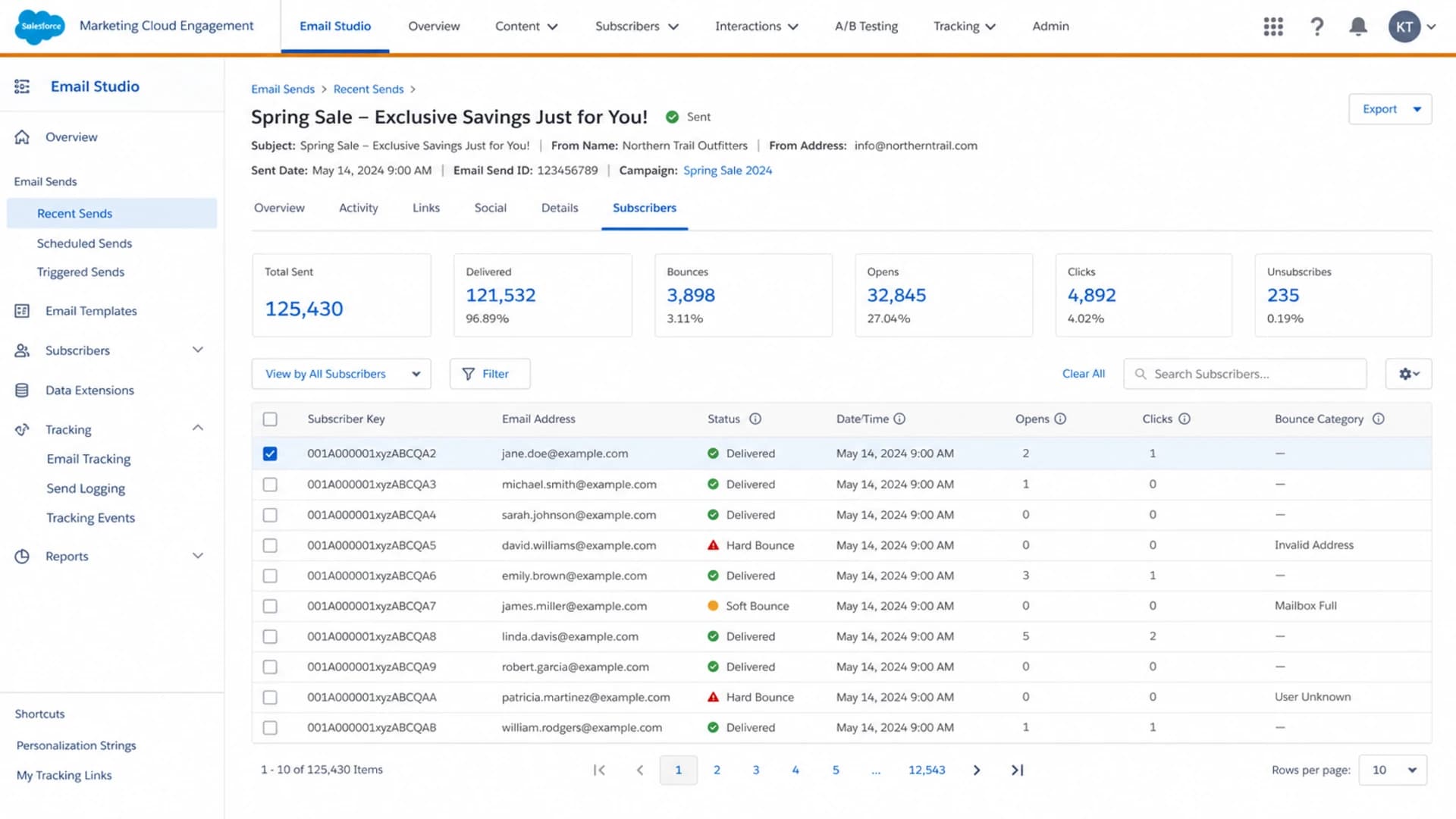Switch to the Links tab
The image size is (1456, 819).
coord(426,208)
